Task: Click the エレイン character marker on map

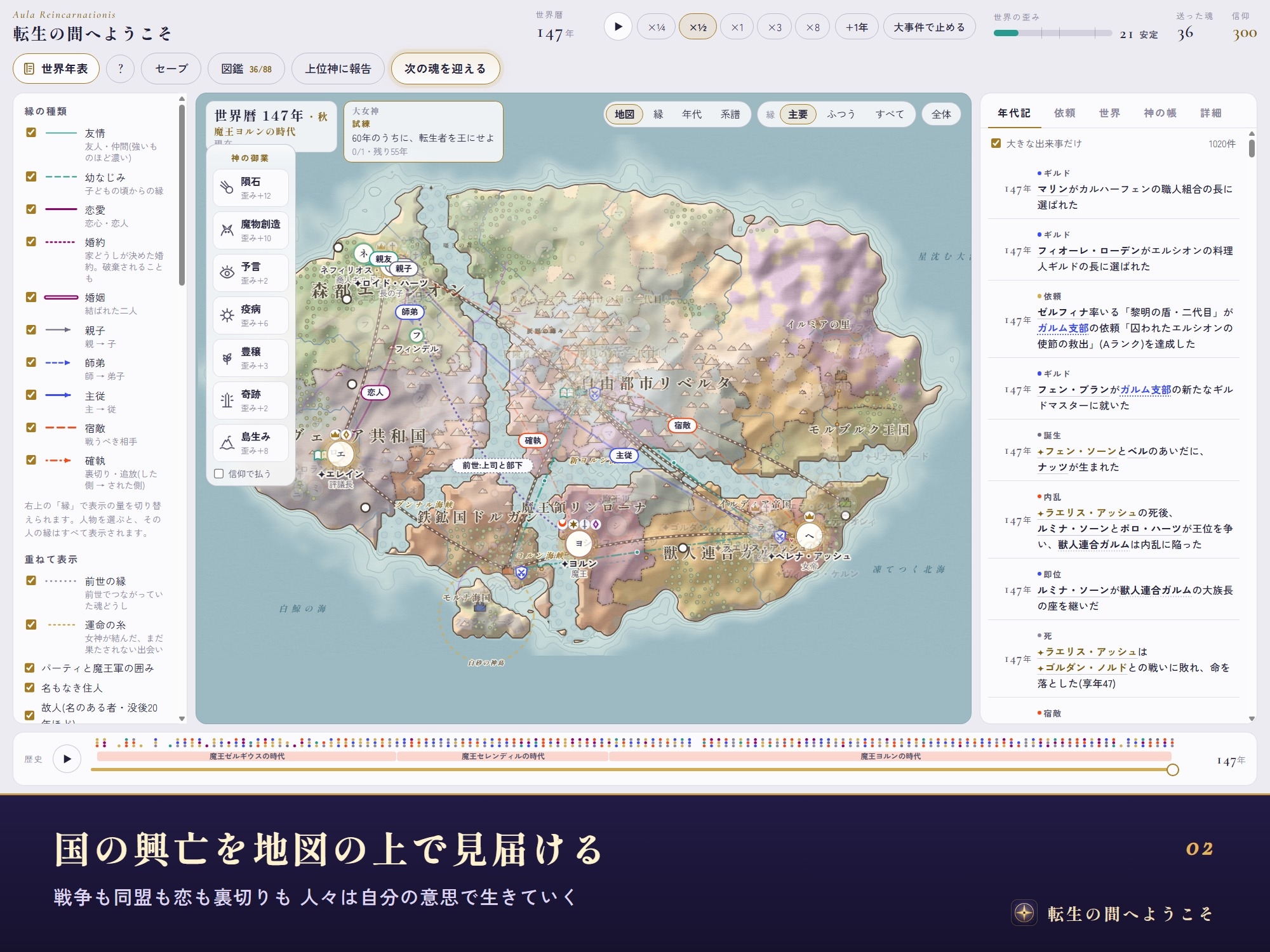Action: pyautogui.click(x=341, y=454)
